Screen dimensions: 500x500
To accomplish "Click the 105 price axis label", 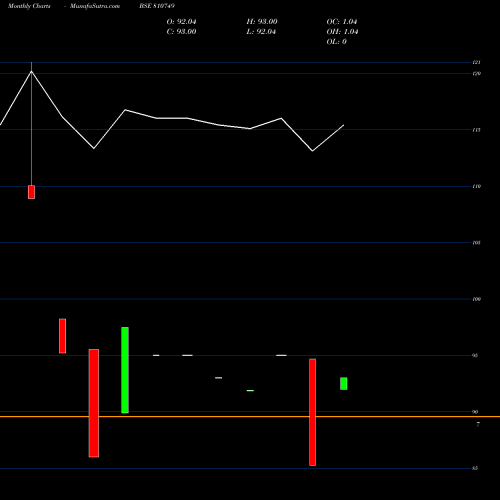I will tap(477, 243).
